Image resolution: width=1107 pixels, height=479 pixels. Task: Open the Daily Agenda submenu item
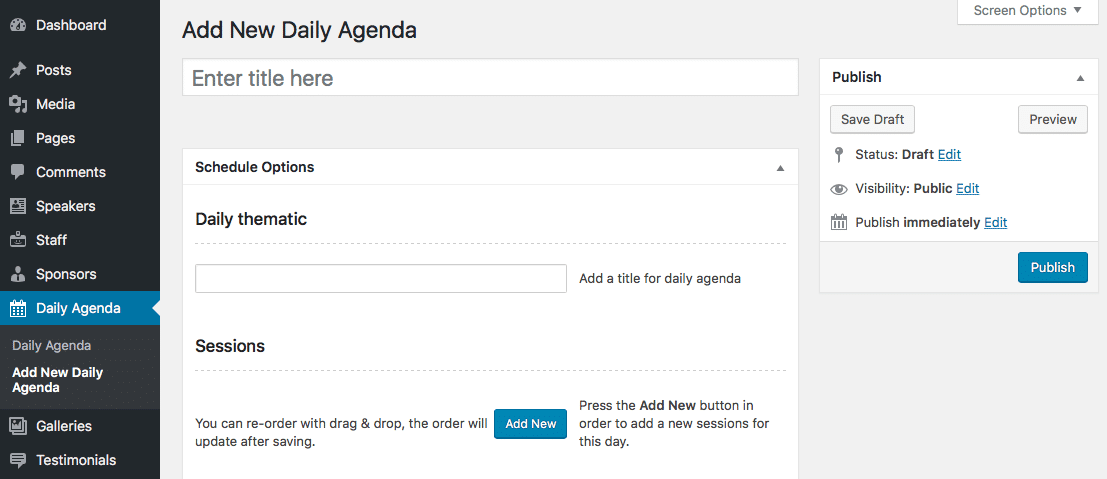click(x=52, y=345)
